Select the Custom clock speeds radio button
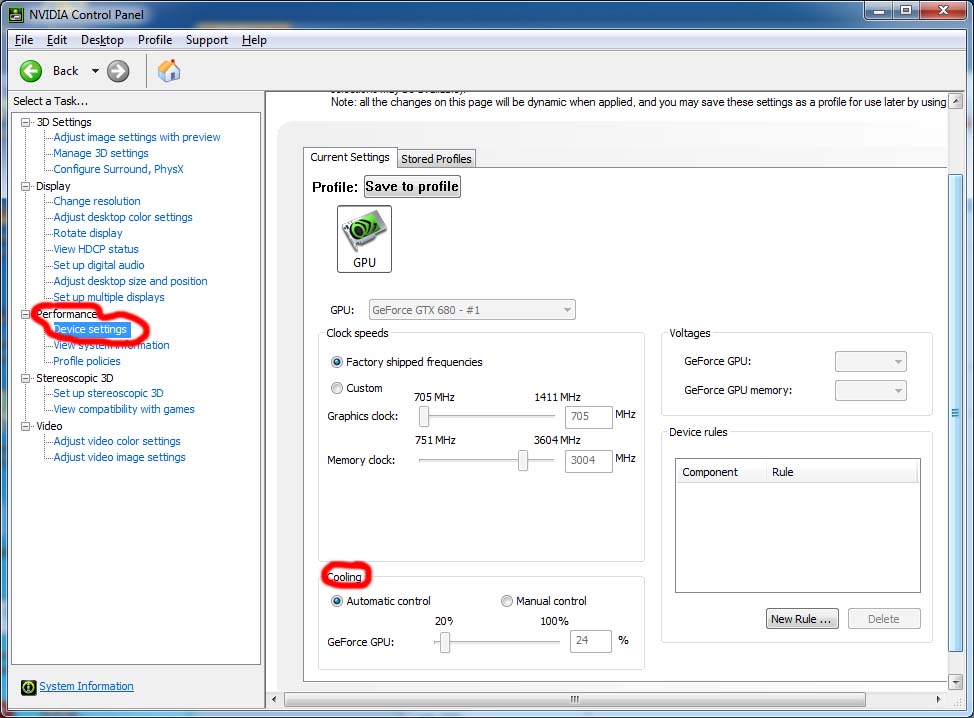 point(337,388)
